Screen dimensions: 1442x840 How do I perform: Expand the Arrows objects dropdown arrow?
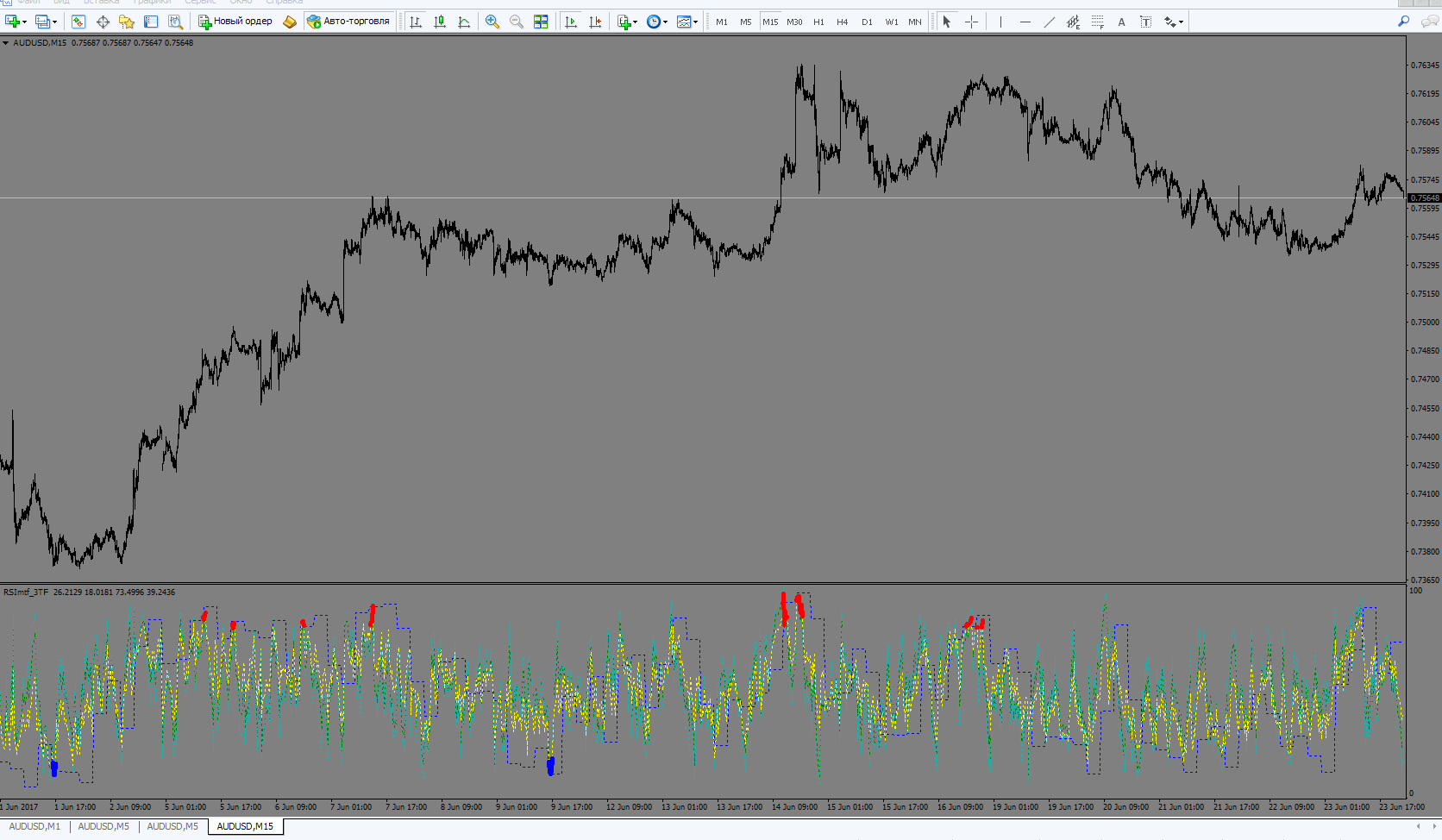pyautogui.click(x=1181, y=22)
